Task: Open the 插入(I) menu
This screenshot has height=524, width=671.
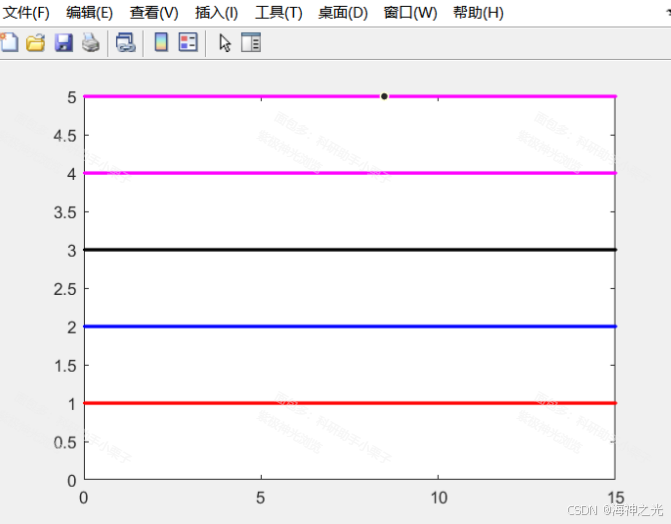Action: pyautogui.click(x=217, y=13)
